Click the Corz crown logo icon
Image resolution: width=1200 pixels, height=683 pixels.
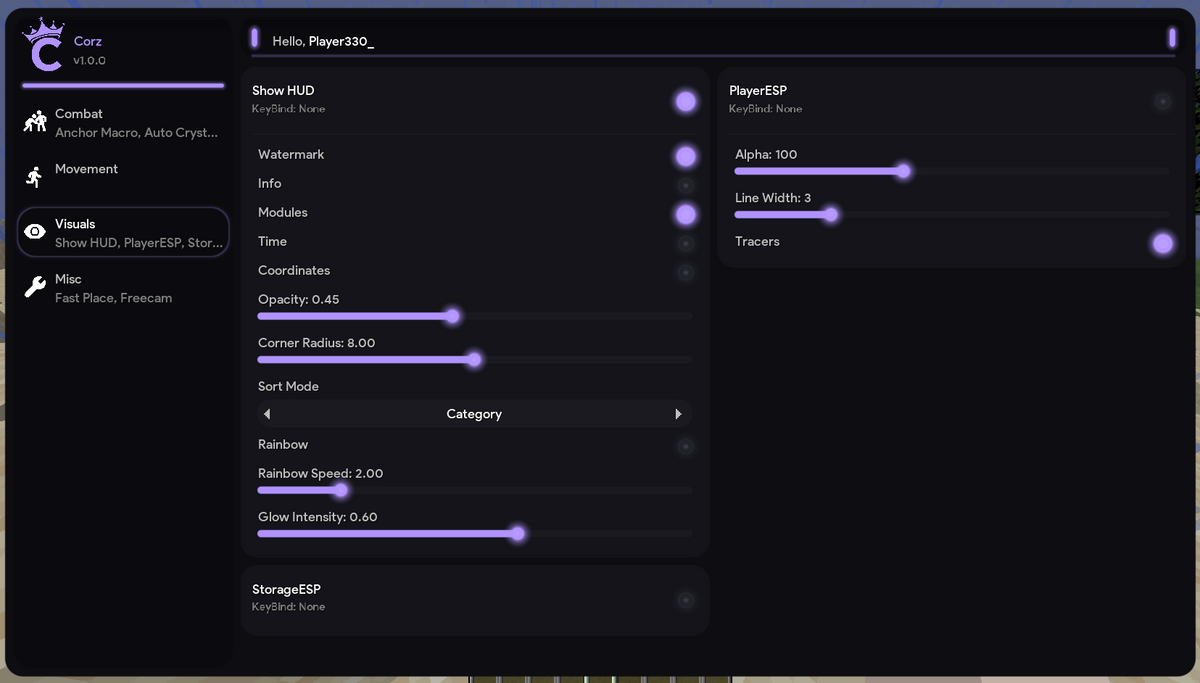point(44,47)
